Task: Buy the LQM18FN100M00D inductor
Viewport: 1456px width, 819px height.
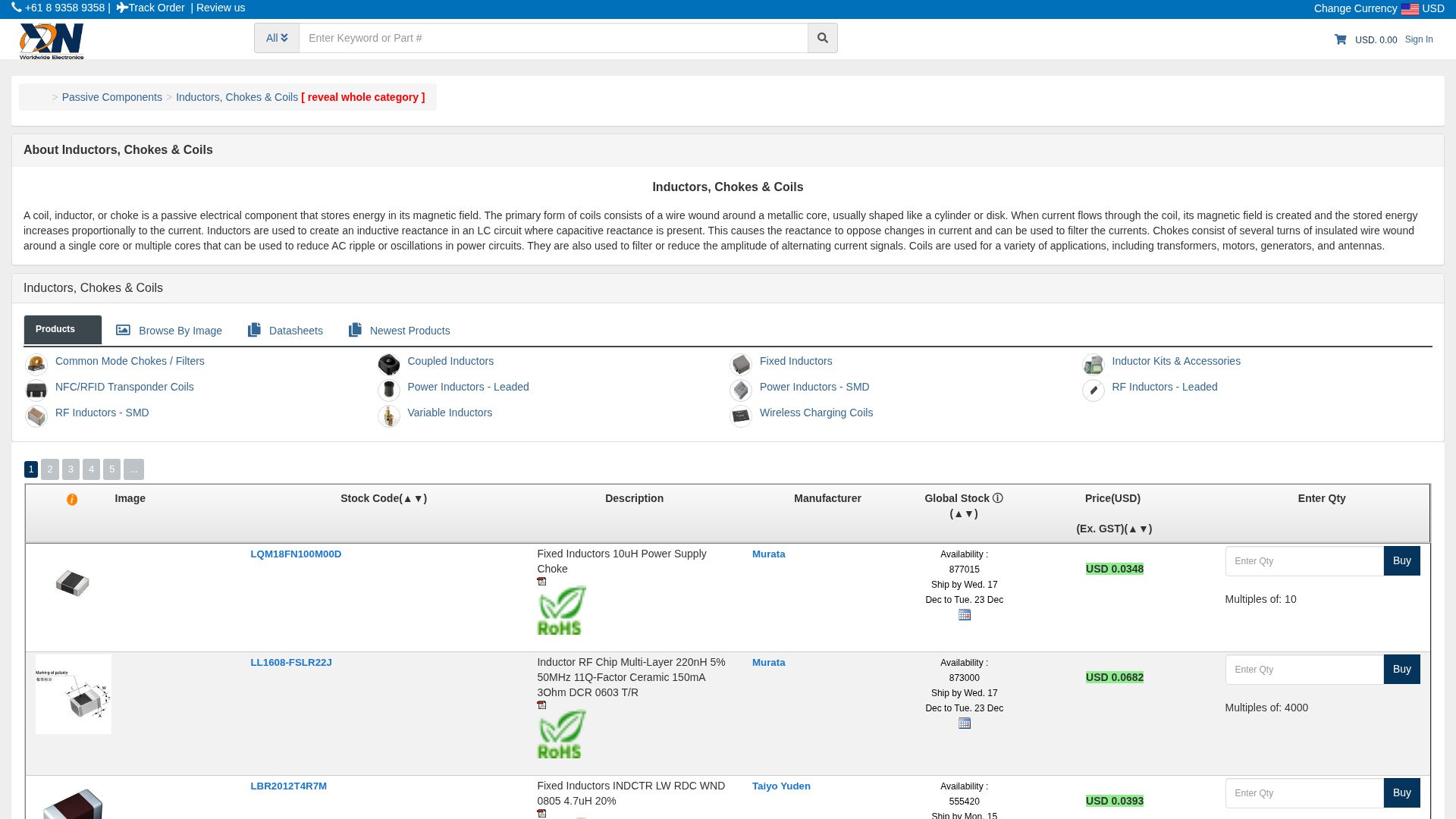Action: coord(1401,561)
